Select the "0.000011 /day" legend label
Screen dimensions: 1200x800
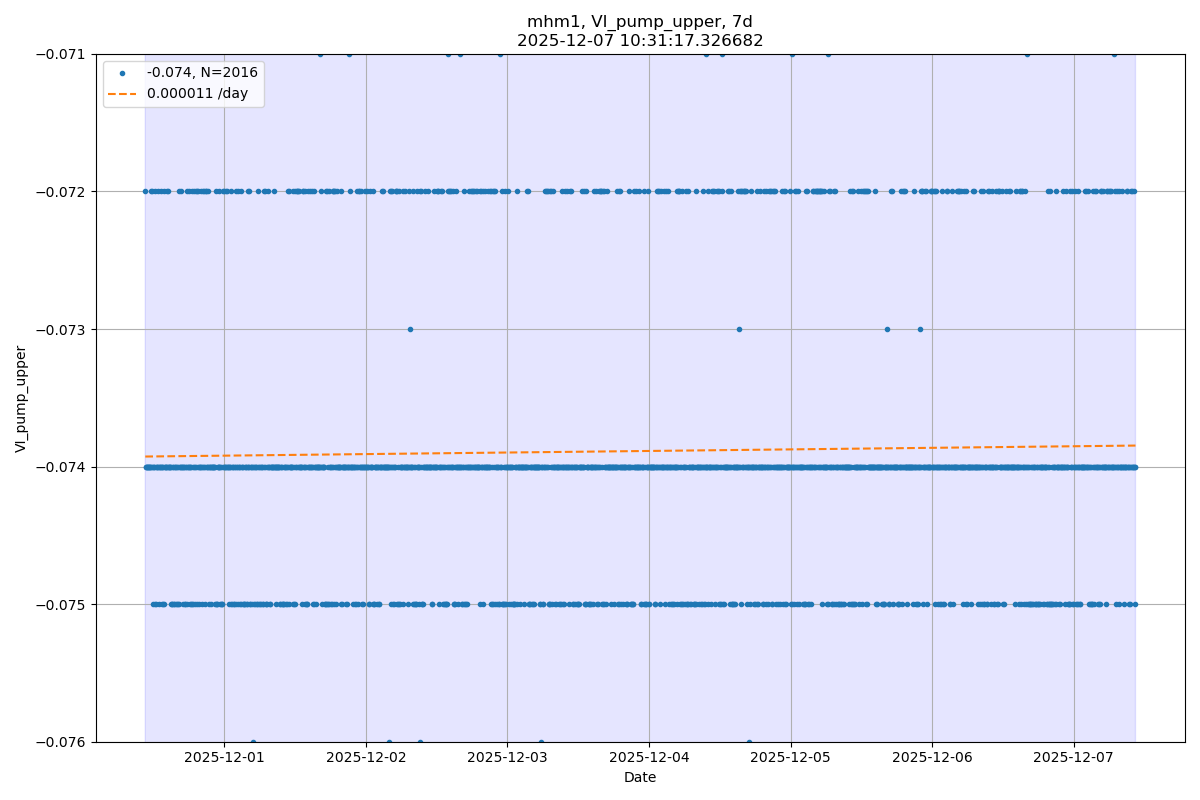coord(197,93)
